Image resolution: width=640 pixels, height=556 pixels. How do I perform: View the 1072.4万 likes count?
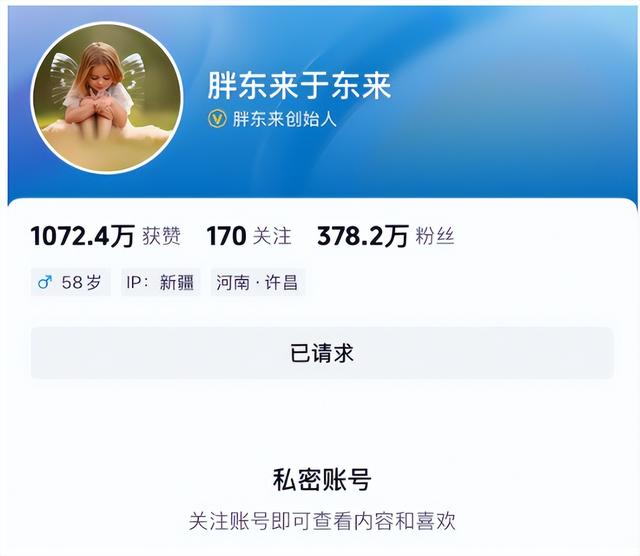(82, 236)
